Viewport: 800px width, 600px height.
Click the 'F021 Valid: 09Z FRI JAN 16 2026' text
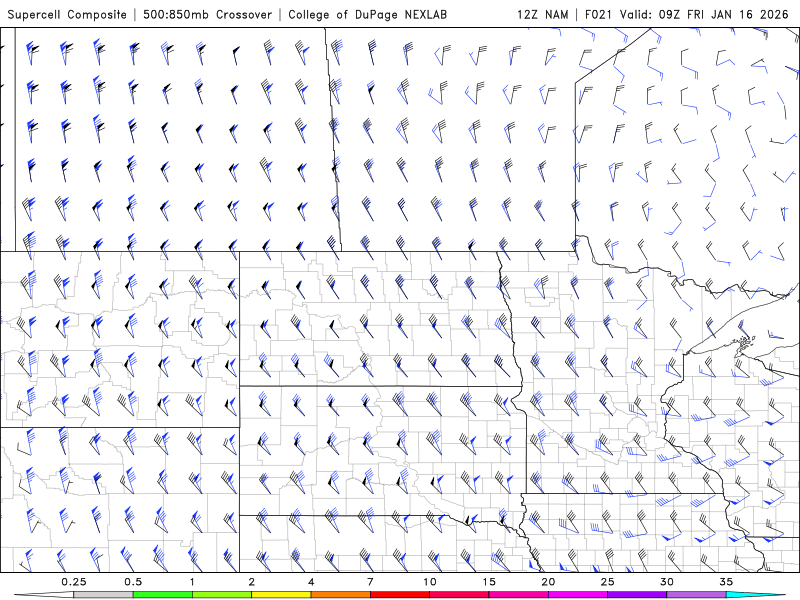(687, 15)
